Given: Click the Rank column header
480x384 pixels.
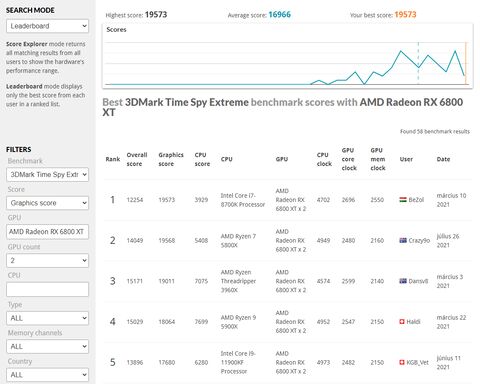Looking at the screenshot, I should pos(113,159).
